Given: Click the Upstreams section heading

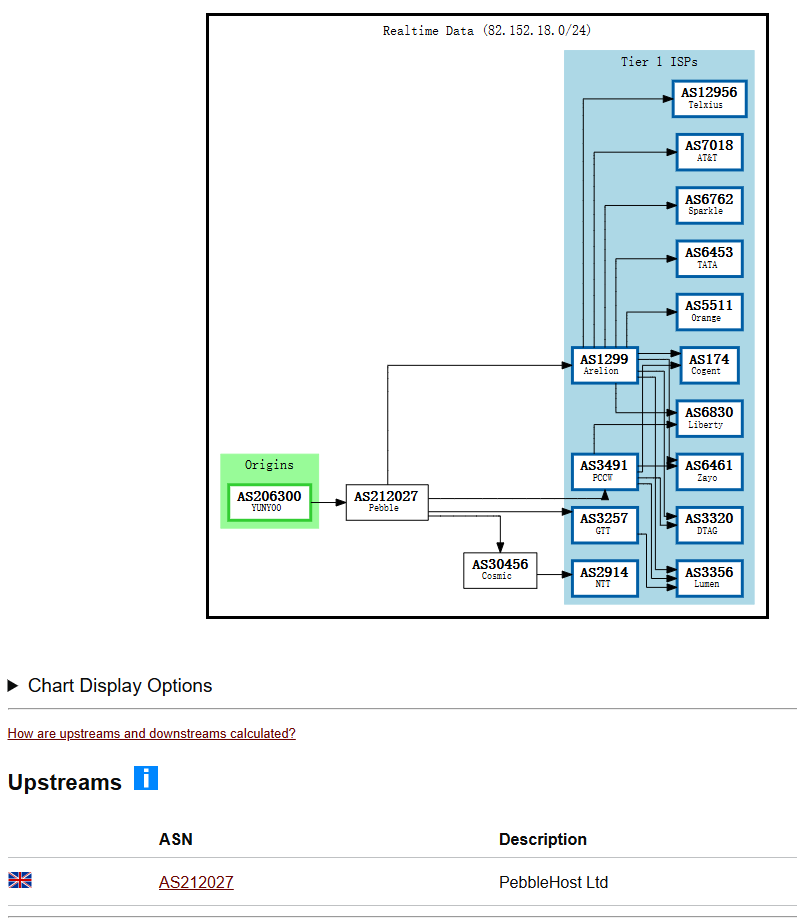Looking at the screenshot, I should coord(64,782).
